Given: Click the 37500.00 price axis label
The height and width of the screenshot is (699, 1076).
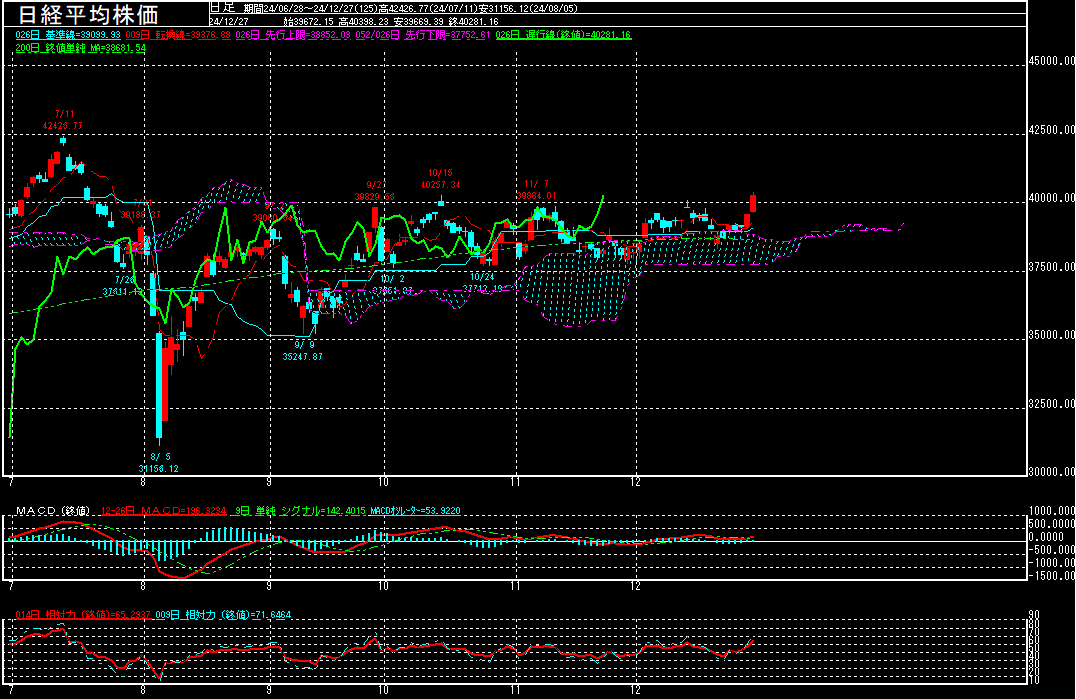Looking at the screenshot, I should click(1051, 267).
